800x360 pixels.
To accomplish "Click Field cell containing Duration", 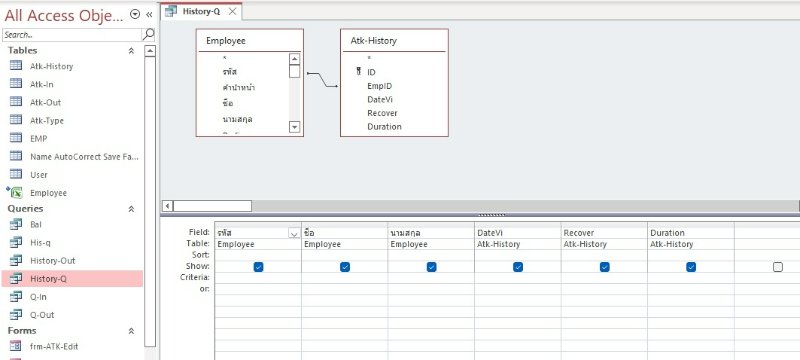I will pyautogui.click(x=691, y=233).
